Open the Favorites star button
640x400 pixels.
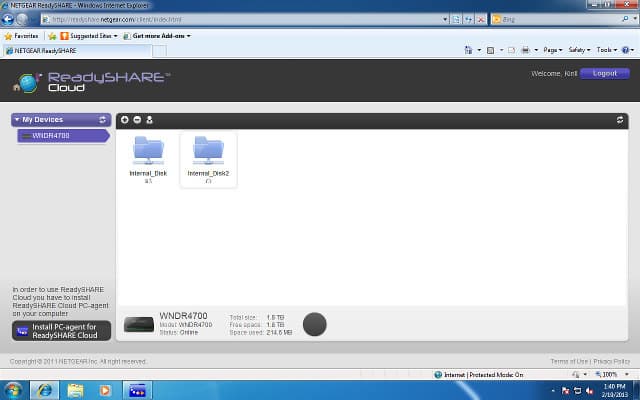click(x=8, y=36)
